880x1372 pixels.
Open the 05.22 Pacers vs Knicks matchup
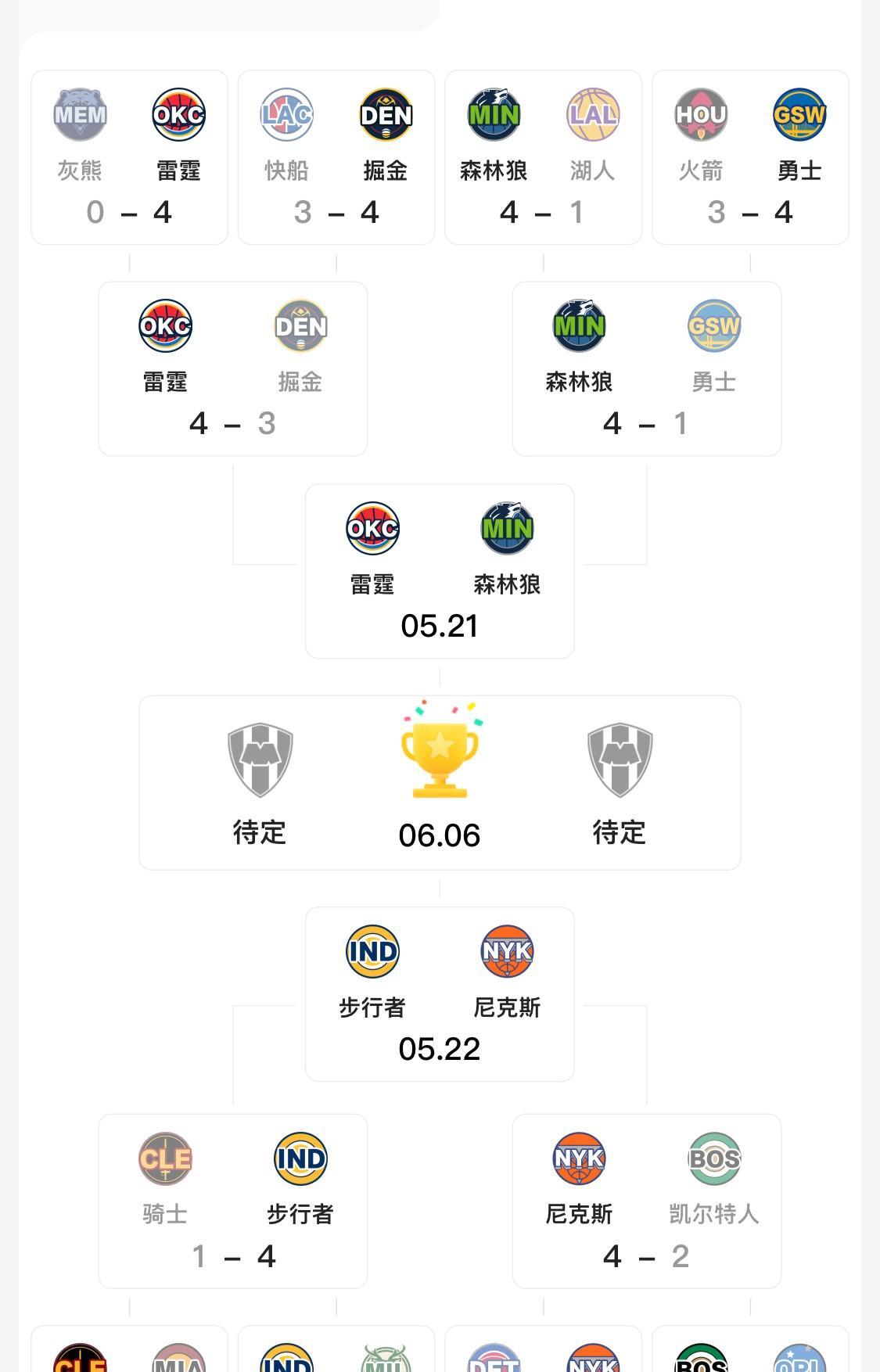pyautogui.click(x=440, y=994)
